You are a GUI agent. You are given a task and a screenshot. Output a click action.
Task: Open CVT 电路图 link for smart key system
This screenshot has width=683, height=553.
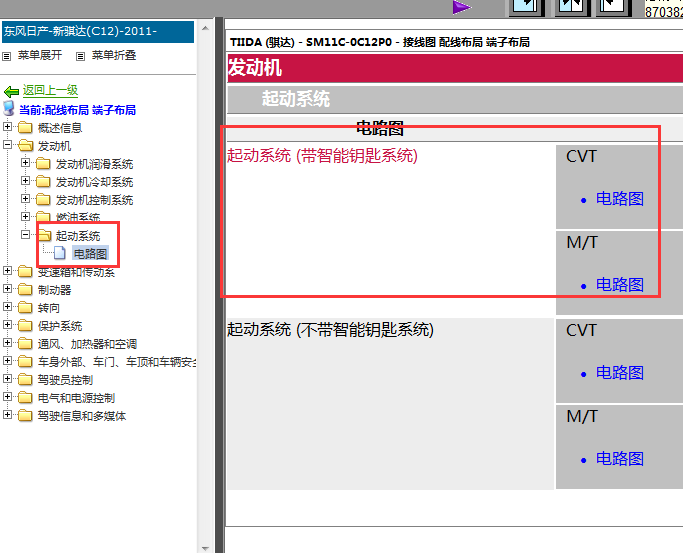(619, 199)
